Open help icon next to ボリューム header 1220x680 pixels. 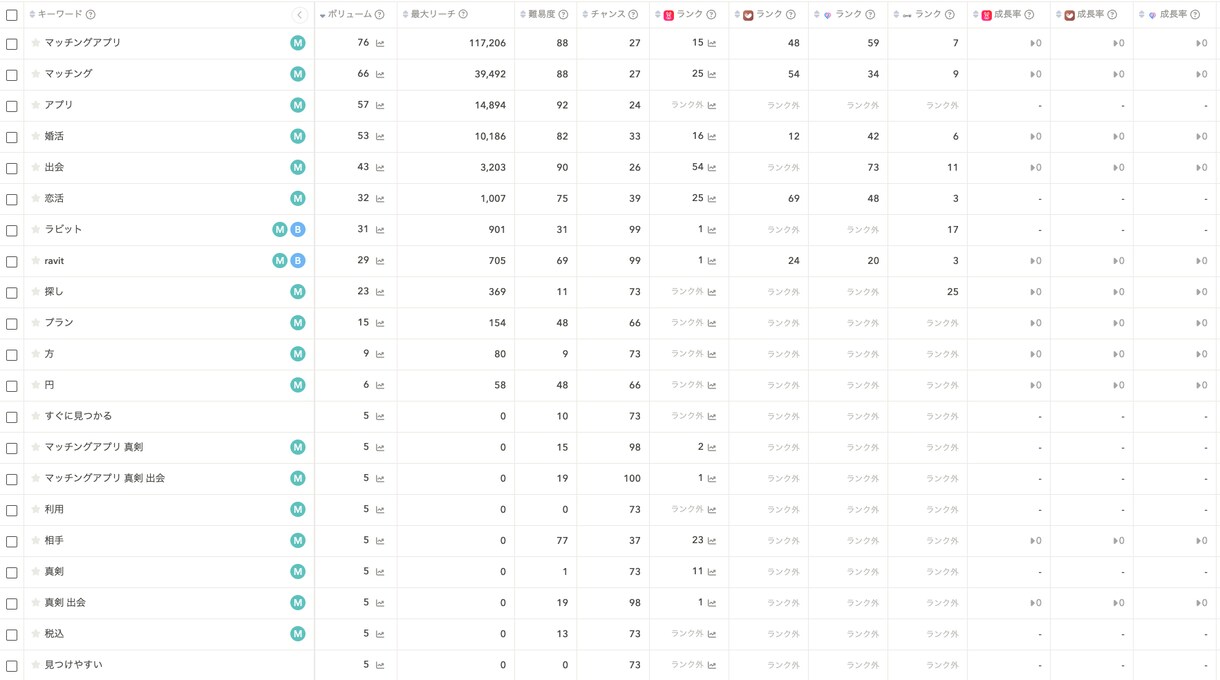click(x=379, y=15)
